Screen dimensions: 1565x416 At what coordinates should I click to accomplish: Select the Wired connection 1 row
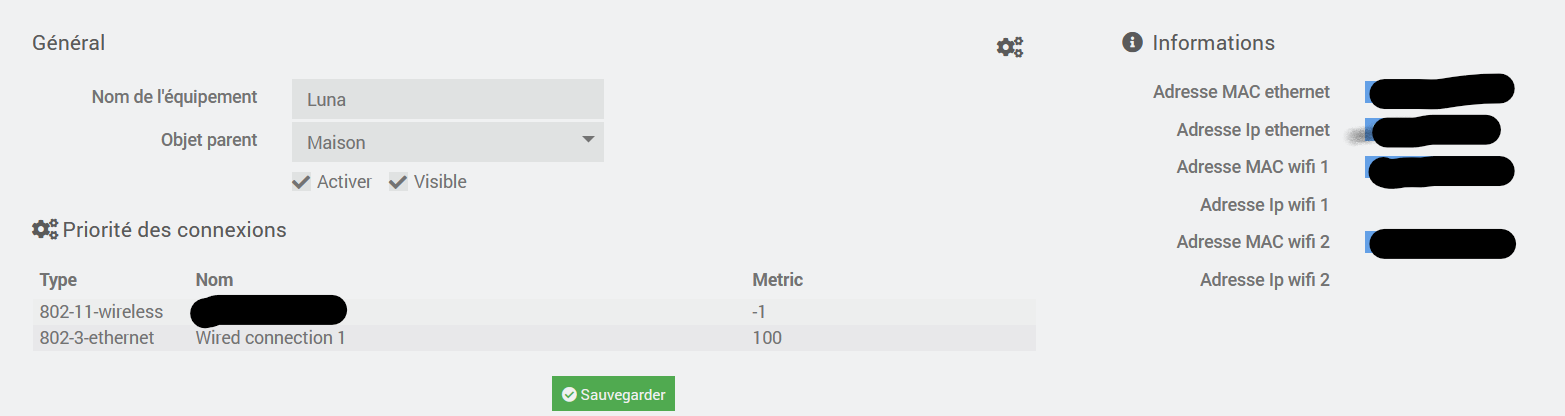[534, 338]
